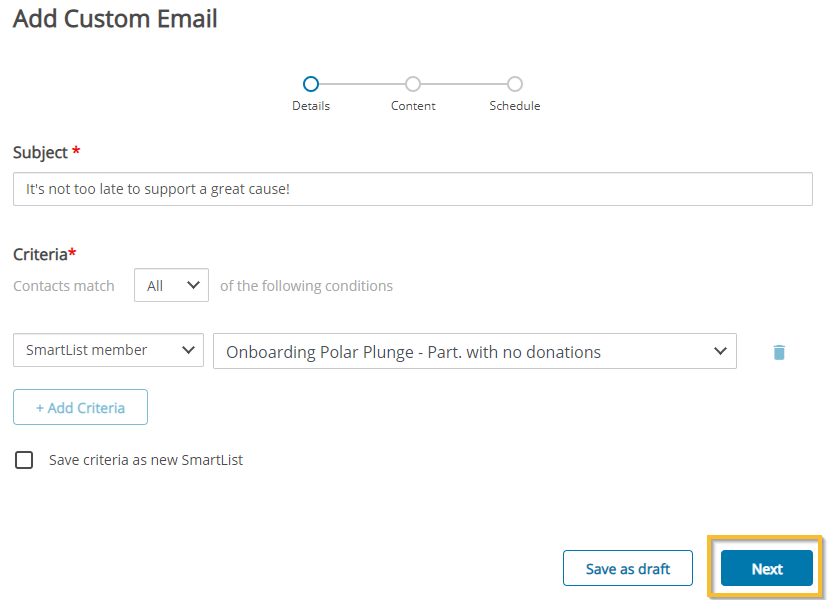Proceed with the Next button
Image resolution: width=830 pixels, height=600 pixels.
(x=766, y=568)
